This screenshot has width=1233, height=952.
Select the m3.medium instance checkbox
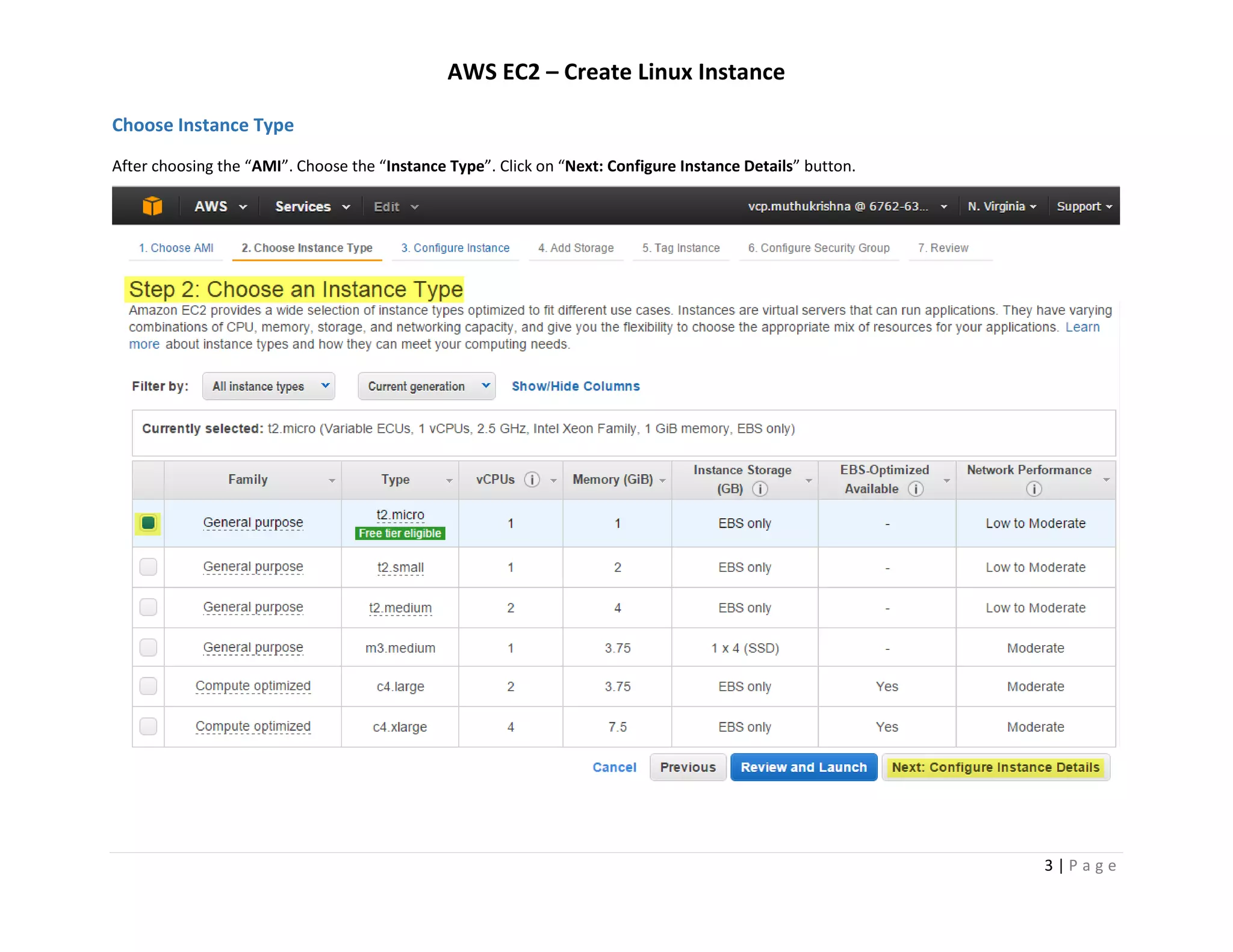pyautogui.click(x=148, y=648)
